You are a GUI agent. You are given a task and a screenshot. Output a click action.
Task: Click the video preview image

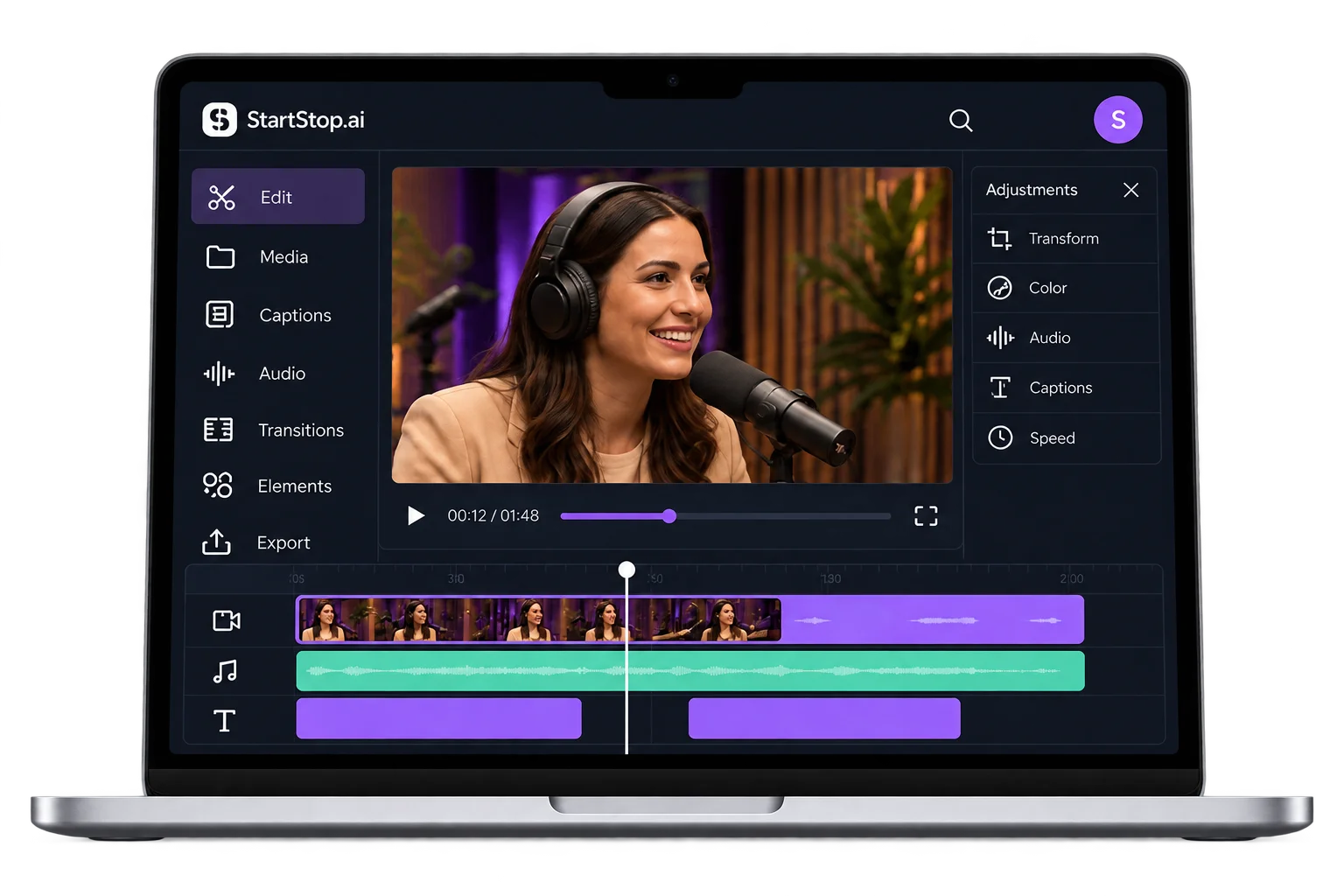coord(672,325)
